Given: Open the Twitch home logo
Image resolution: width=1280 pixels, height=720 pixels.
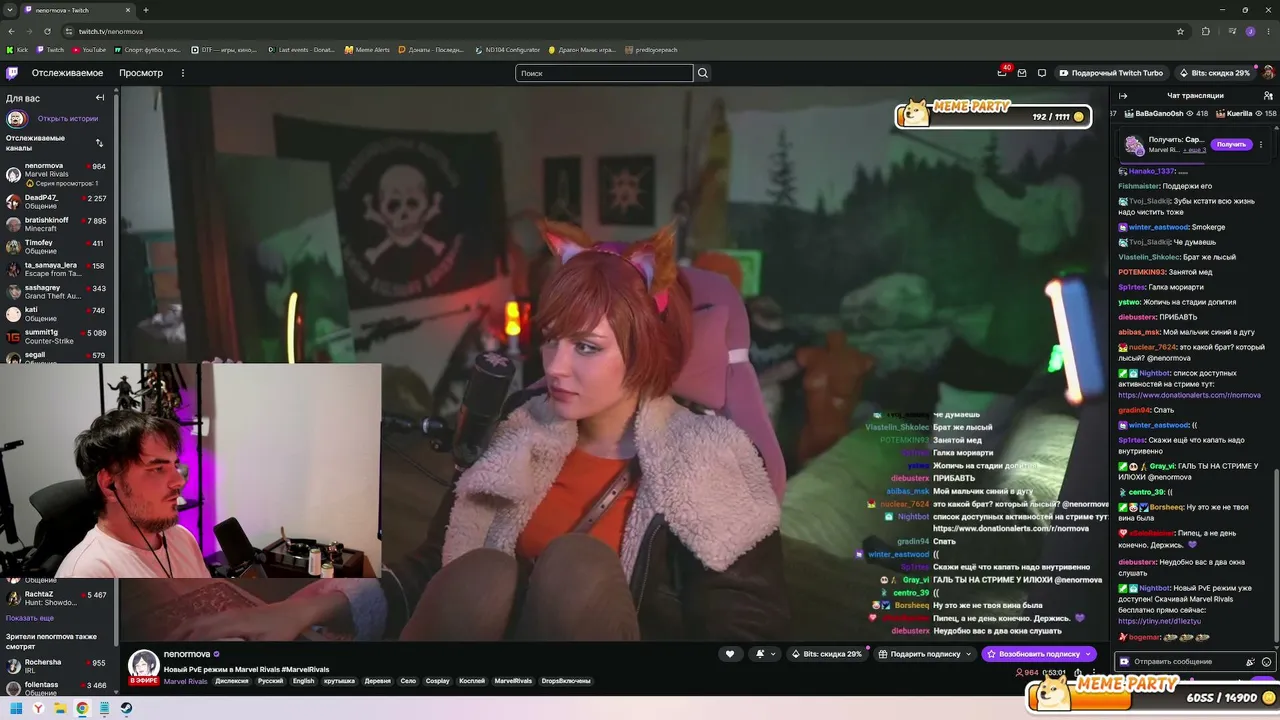Looking at the screenshot, I should click(12, 73).
